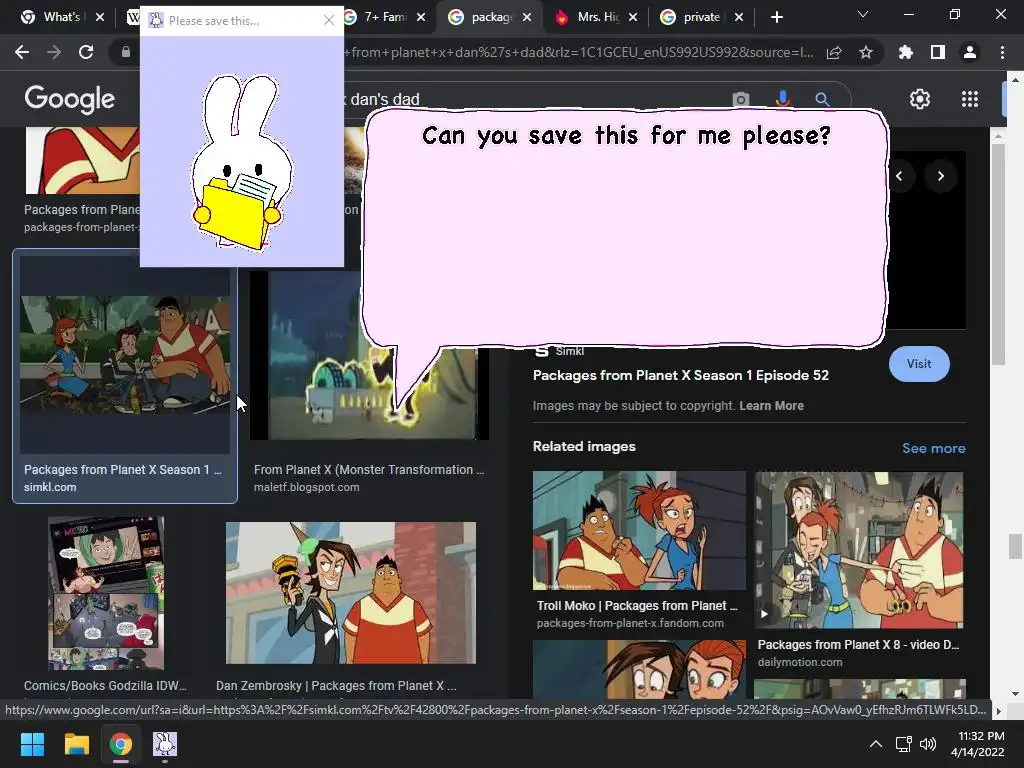Open the Extensions puzzle icon
Viewport: 1024px width, 768px height.
(x=906, y=52)
